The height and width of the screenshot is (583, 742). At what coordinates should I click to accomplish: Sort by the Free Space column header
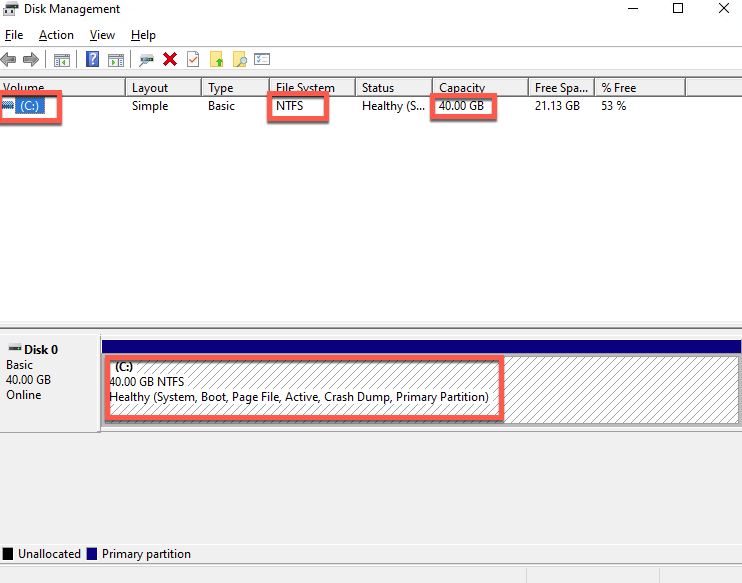562,88
